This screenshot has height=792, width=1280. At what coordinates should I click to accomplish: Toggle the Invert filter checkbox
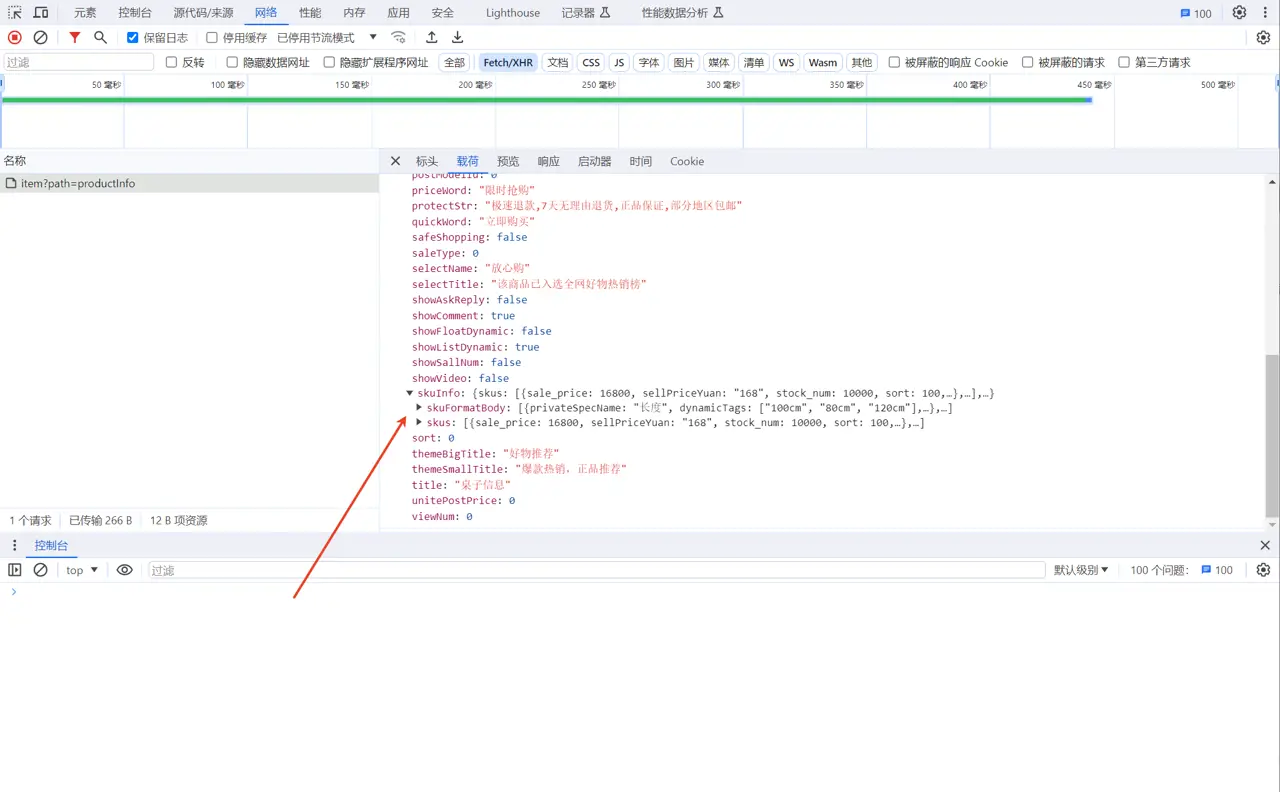[x=171, y=62]
